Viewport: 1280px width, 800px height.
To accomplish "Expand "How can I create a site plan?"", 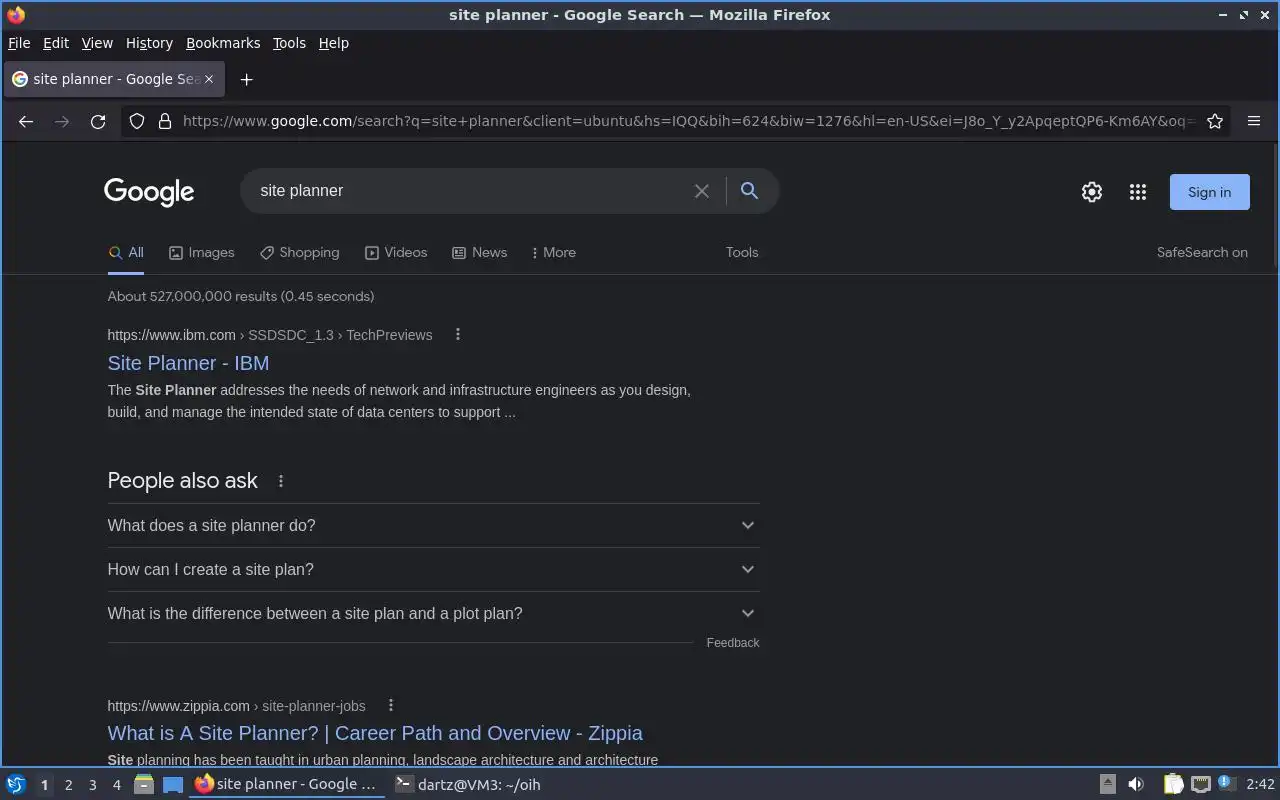I will click(433, 569).
